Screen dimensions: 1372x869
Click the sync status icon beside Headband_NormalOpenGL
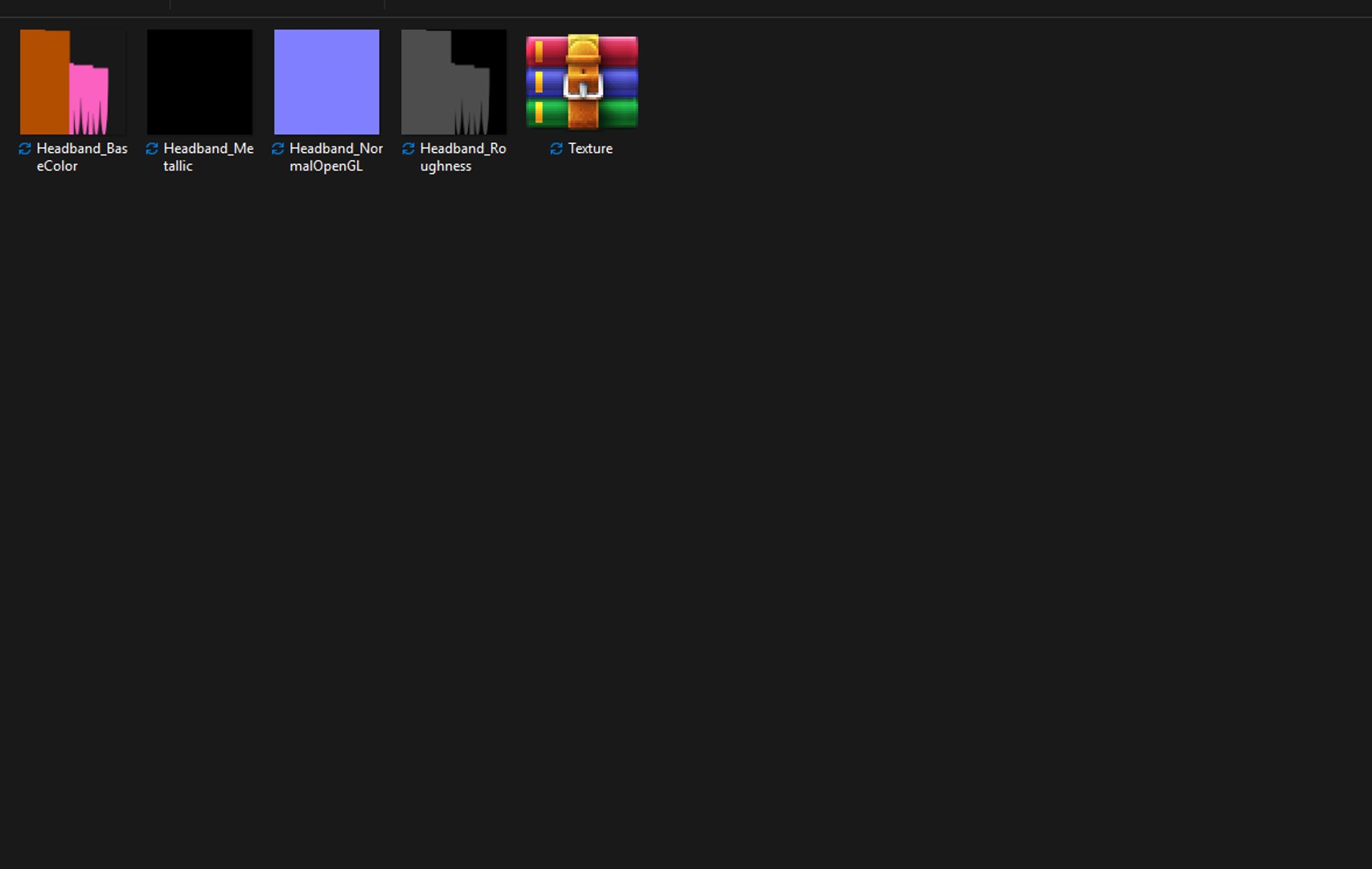pyautogui.click(x=278, y=148)
